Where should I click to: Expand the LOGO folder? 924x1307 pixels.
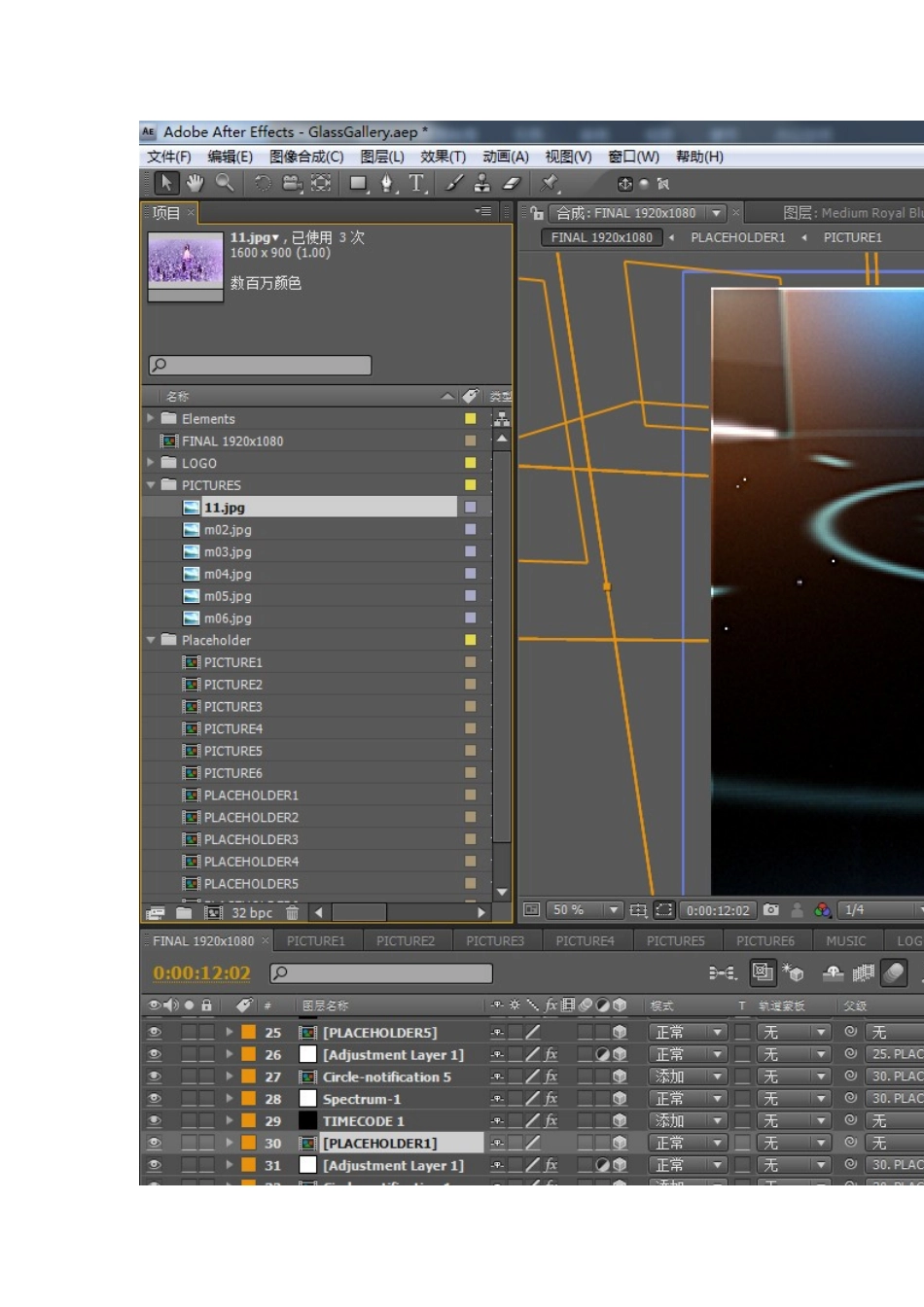point(151,463)
